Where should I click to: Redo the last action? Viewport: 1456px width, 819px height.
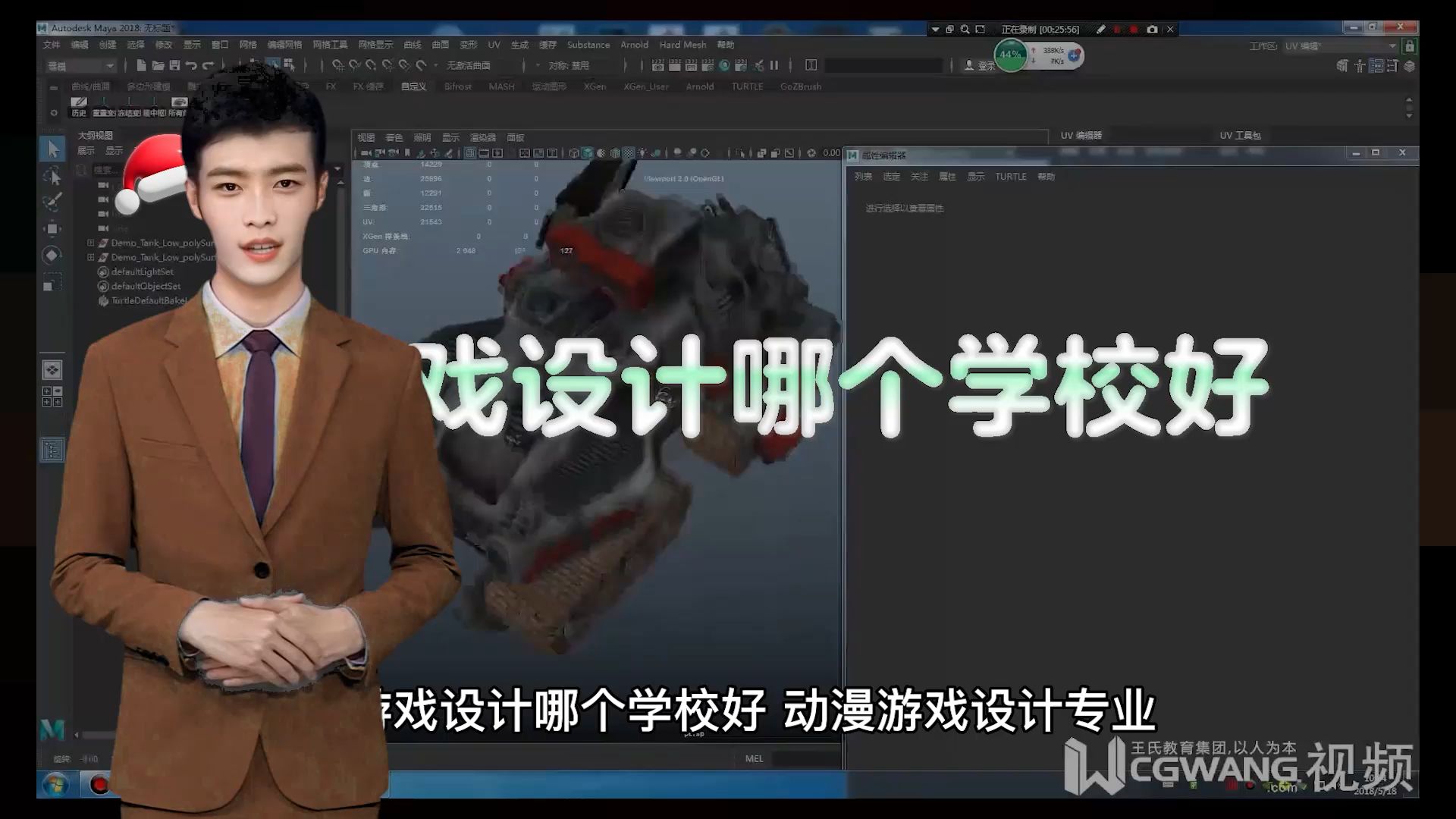click(208, 65)
